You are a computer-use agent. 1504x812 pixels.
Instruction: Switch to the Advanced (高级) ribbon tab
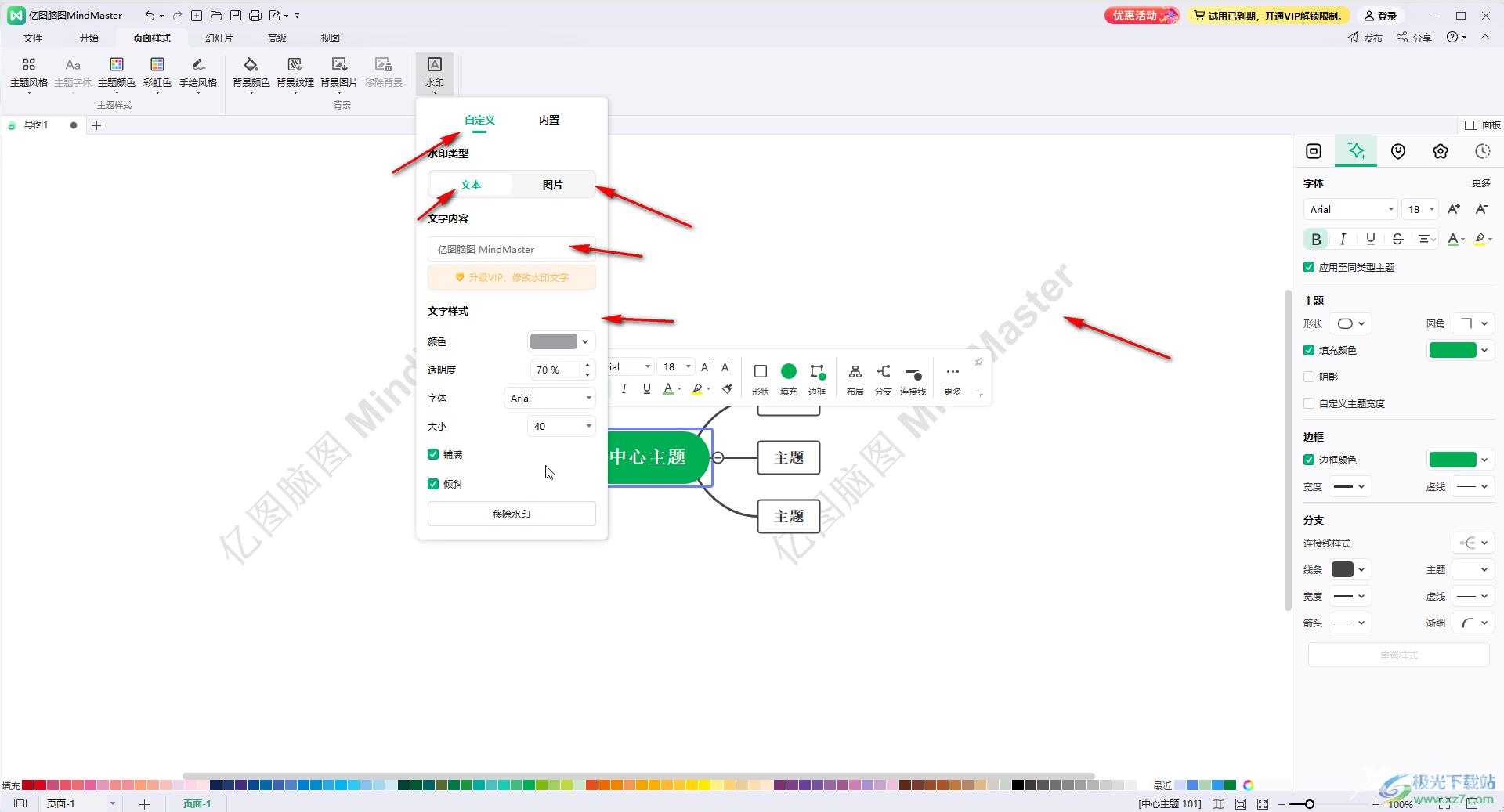[x=277, y=38]
